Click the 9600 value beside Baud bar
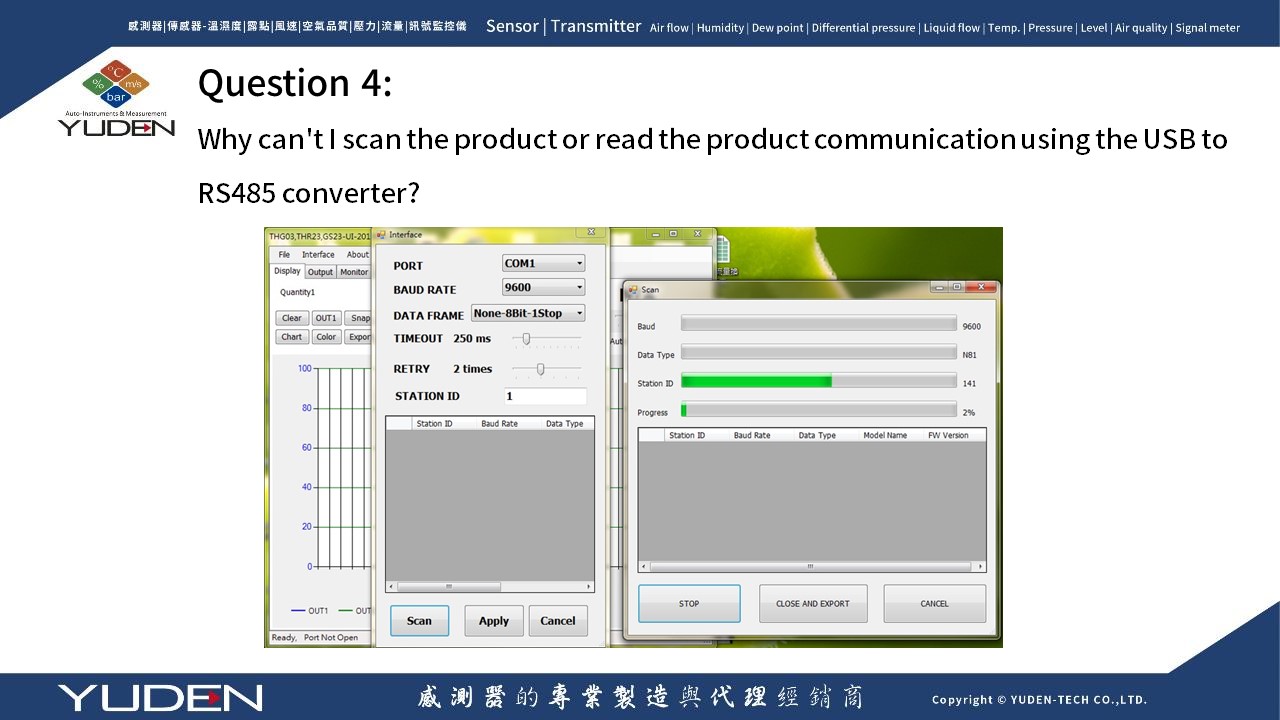 click(x=971, y=326)
